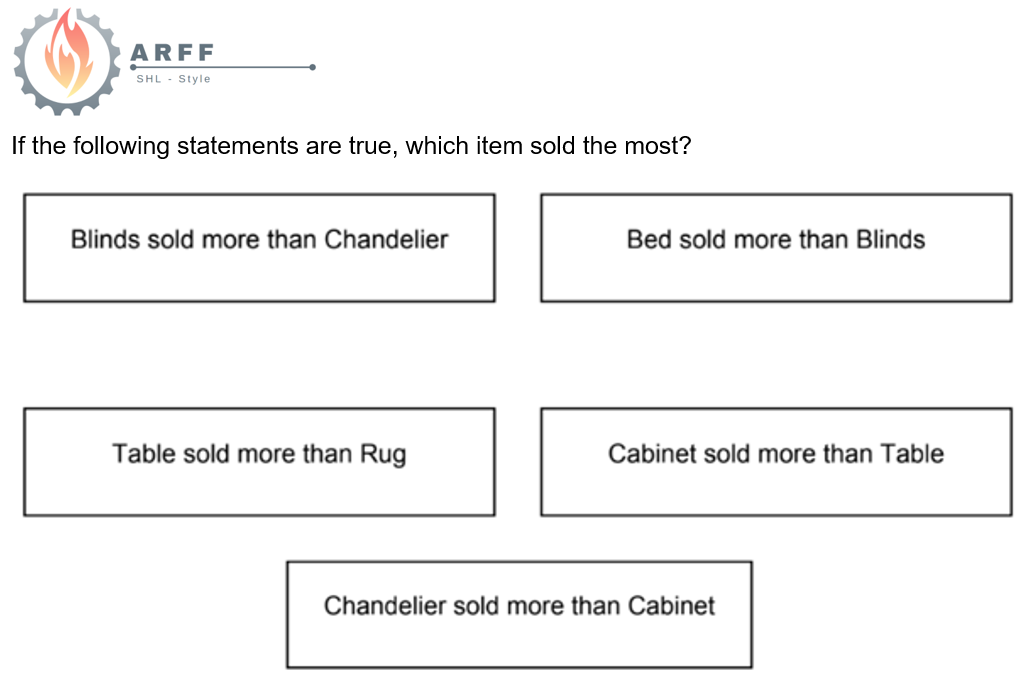The image size is (1031, 700).
Task: Click the "ARFF" brand title text
Action: [173, 53]
